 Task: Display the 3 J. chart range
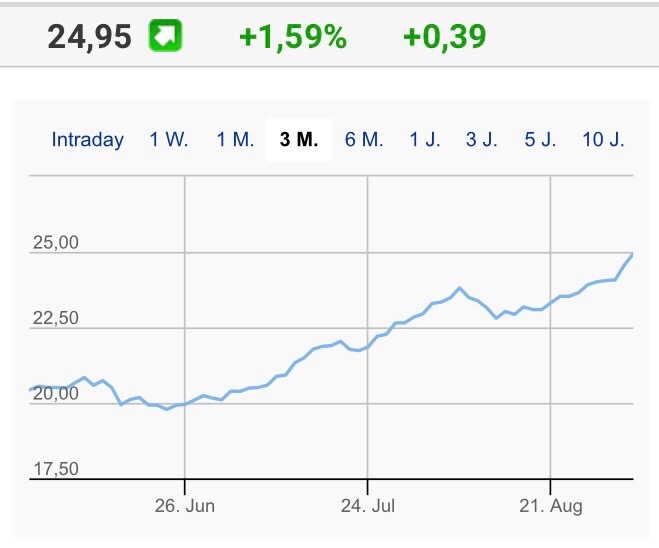point(482,139)
